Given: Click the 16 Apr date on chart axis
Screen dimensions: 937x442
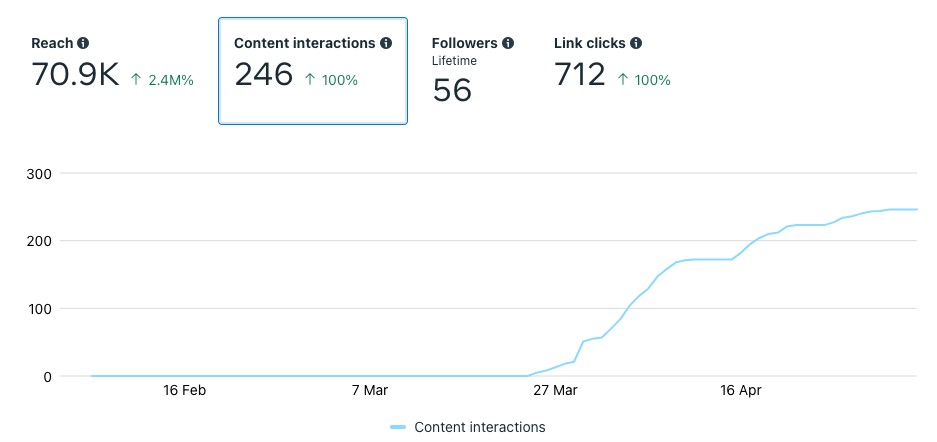Looking at the screenshot, I should click(740, 390).
